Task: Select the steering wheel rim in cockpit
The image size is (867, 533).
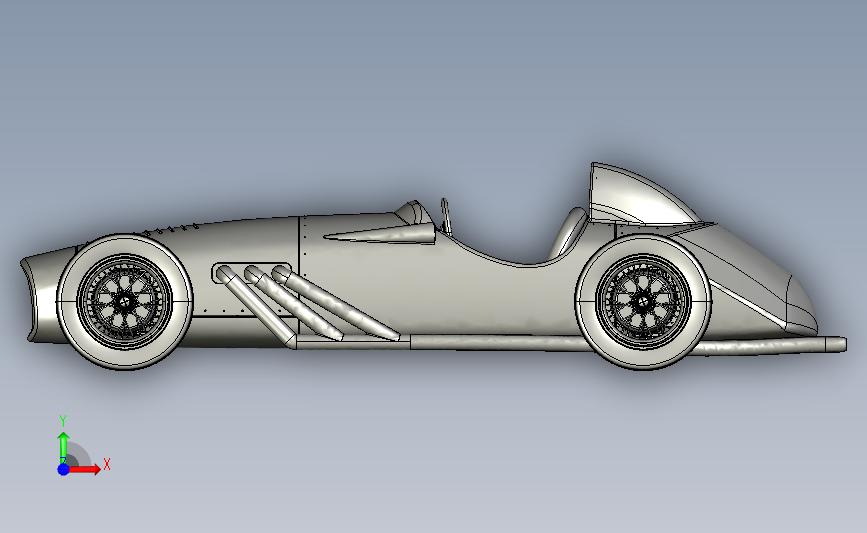Action: tap(445, 216)
